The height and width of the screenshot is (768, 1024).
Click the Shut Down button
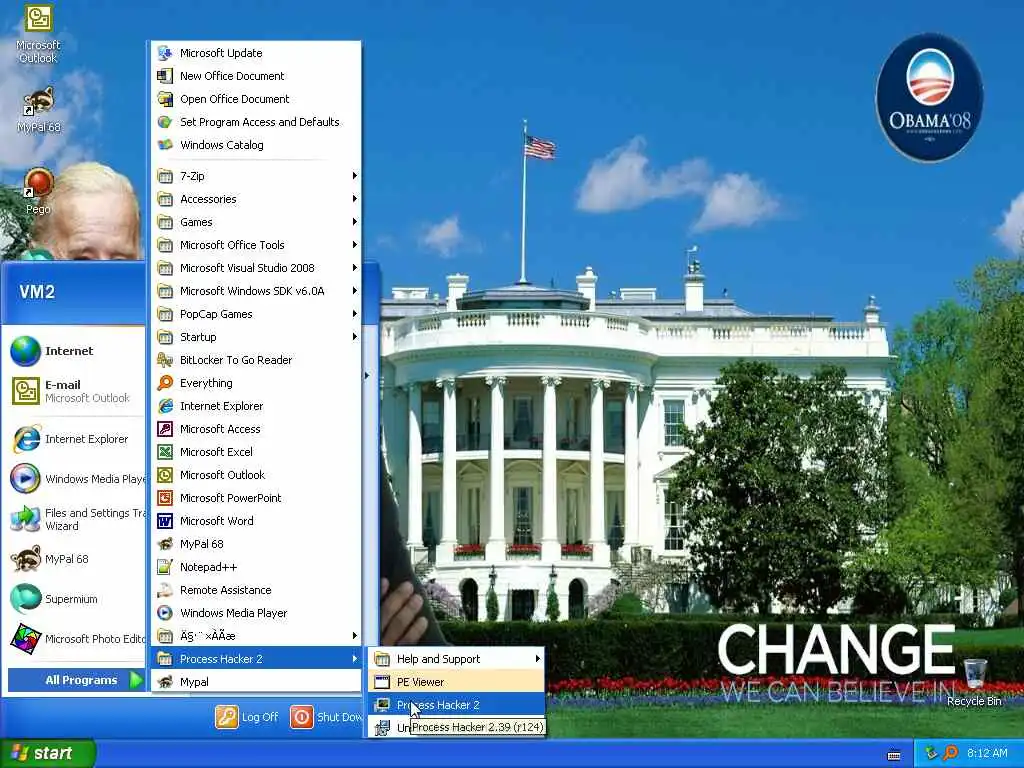(326, 717)
